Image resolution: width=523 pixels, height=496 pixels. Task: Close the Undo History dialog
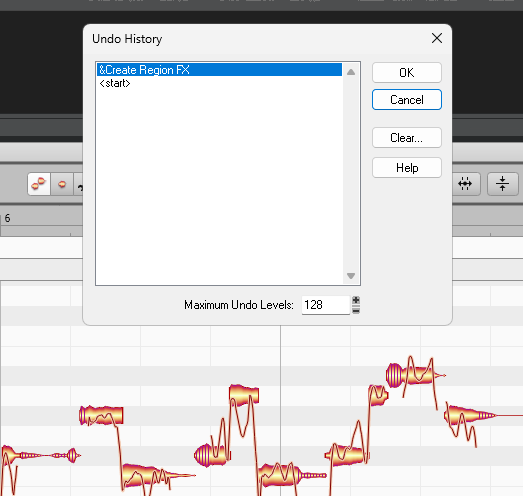point(437,38)
